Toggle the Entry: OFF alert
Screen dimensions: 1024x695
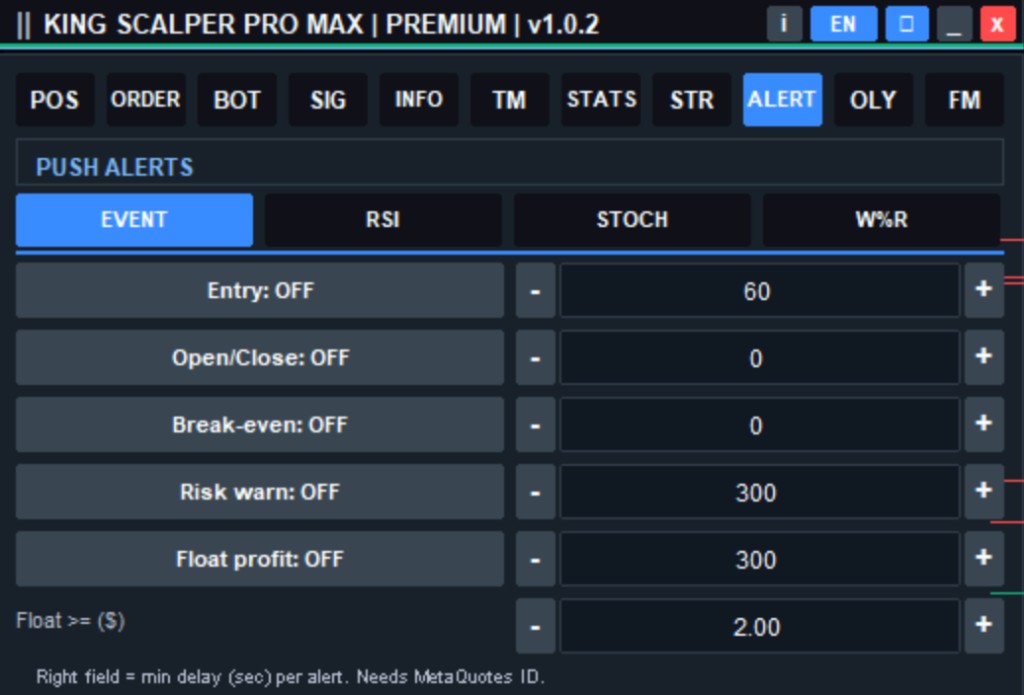260,291
